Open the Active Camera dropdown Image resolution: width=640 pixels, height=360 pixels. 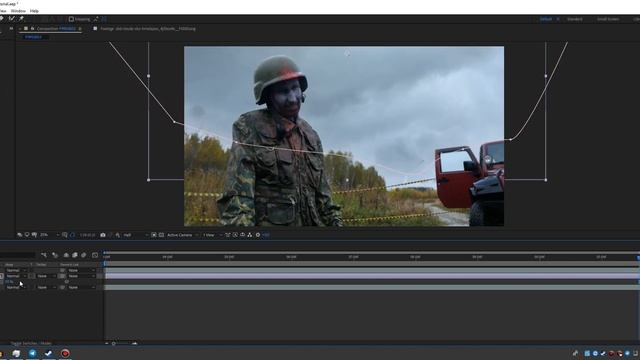[x=182, y=235]
